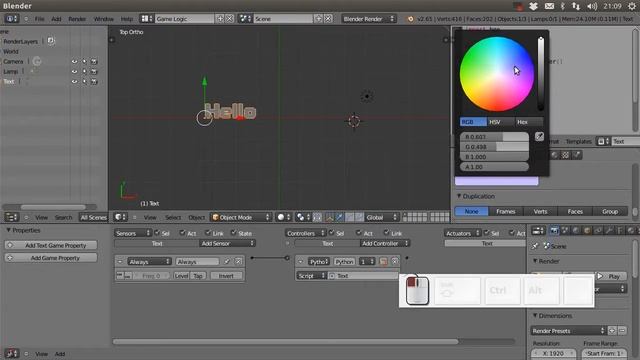Toggle Actuators Sel checkbox

tap(487, 233)
